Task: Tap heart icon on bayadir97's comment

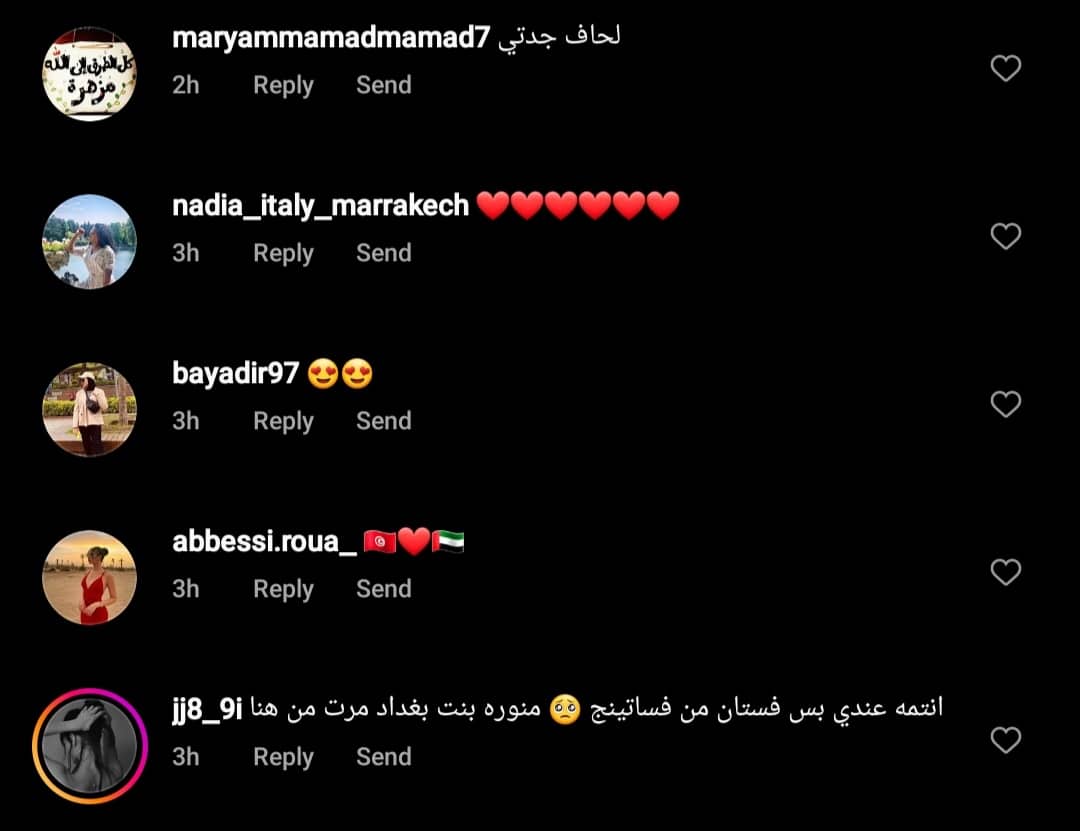Action: coord(1006,404)
